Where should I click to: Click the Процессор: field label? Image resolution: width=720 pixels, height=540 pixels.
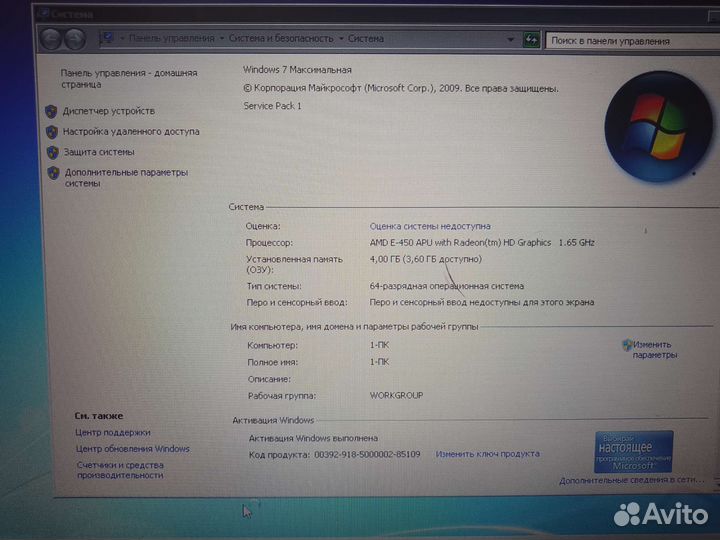[269, 243]
